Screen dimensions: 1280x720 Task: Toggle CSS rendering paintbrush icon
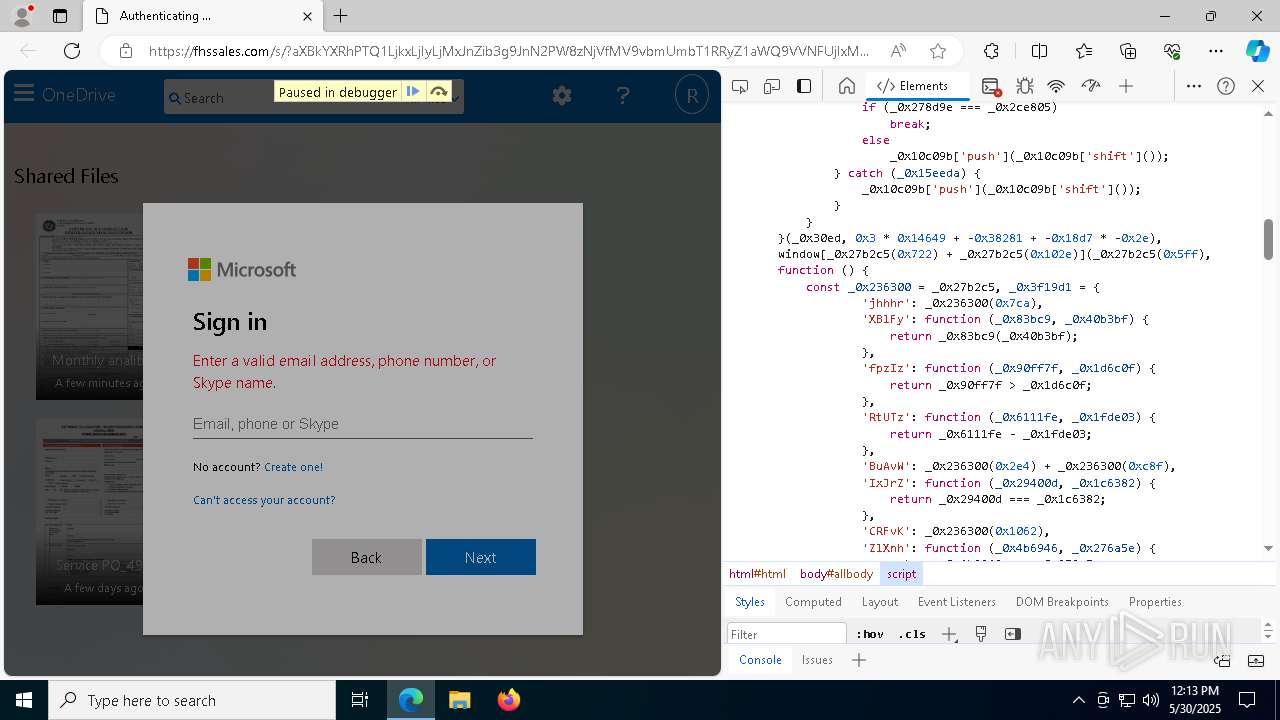[981, 634]
